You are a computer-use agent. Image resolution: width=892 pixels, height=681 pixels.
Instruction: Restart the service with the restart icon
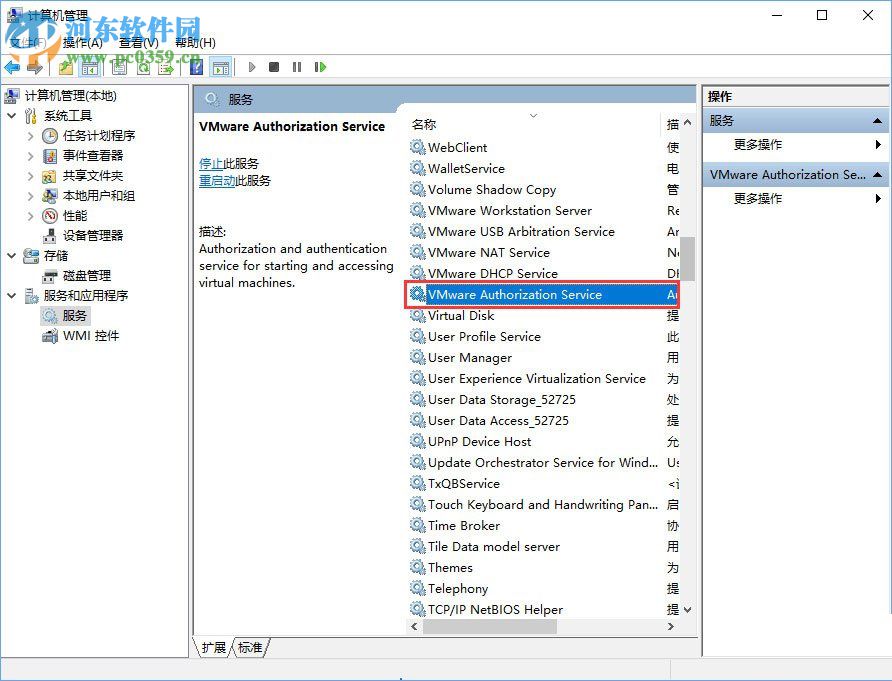(x=322, y=67)
